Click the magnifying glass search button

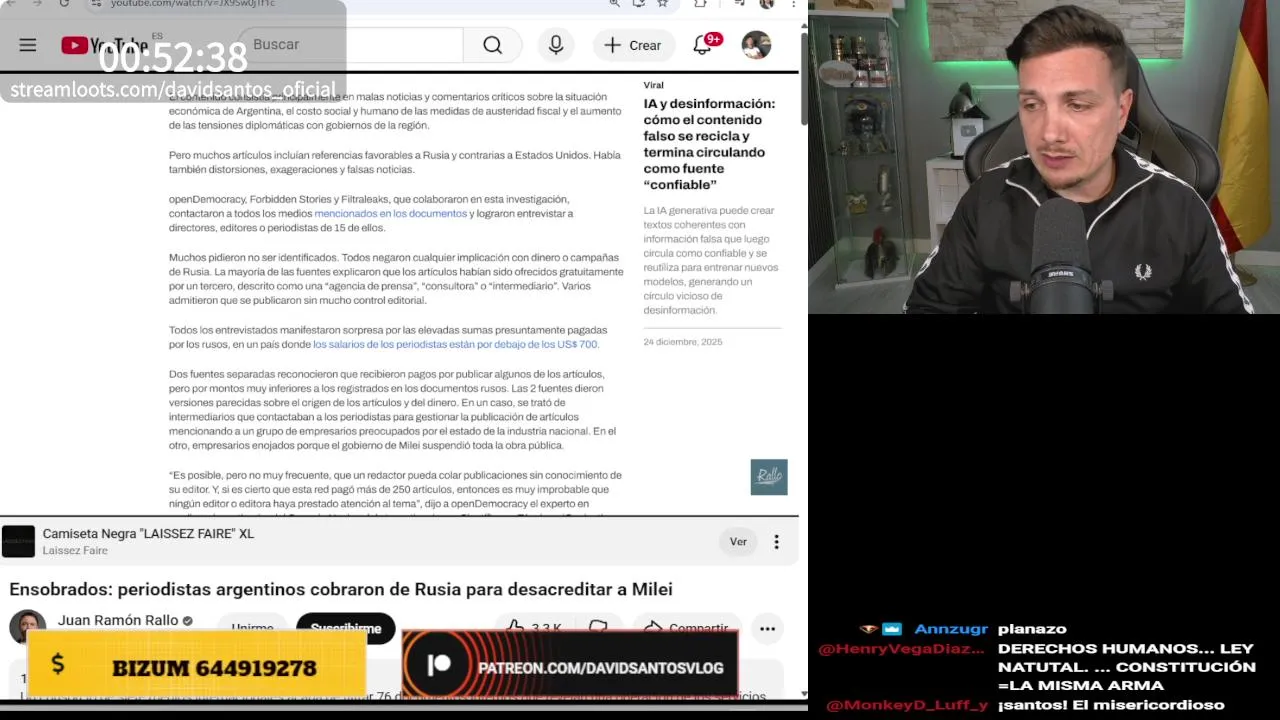coord(493,45)
